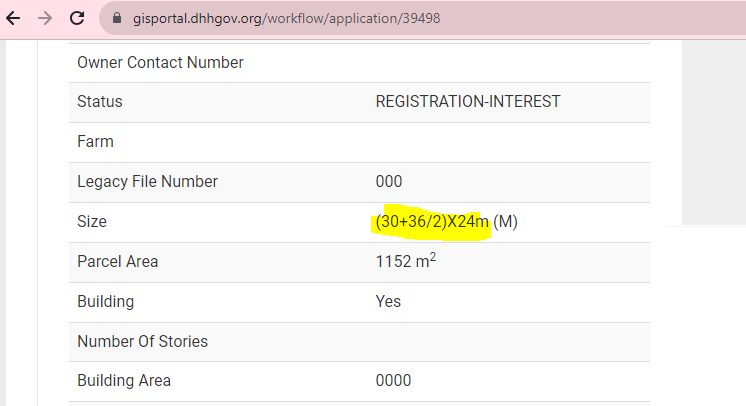Image resolution: width=746 pixels, height=406 pixels.
Task: Click the Building row label
Action: pyautogui.click(x=106, y=301)
